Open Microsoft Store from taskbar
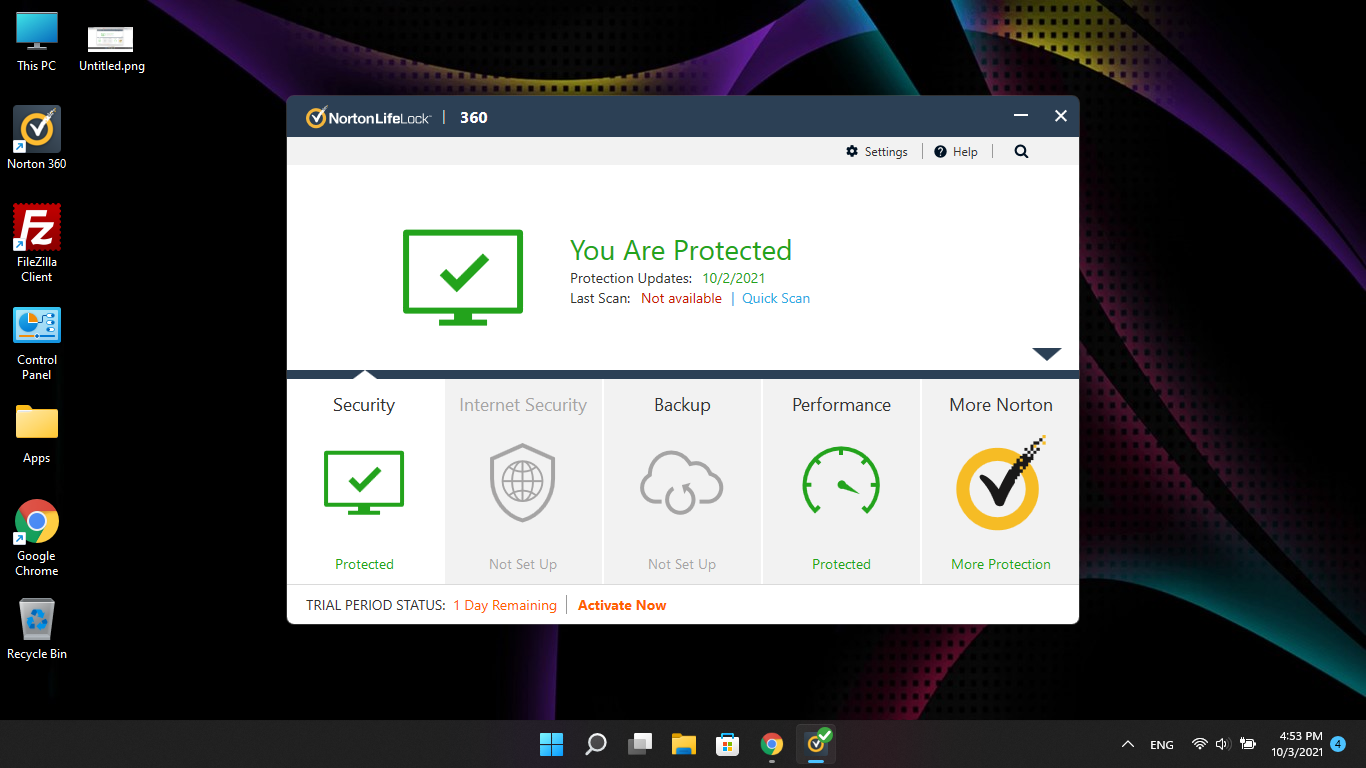 click(727, 744)
